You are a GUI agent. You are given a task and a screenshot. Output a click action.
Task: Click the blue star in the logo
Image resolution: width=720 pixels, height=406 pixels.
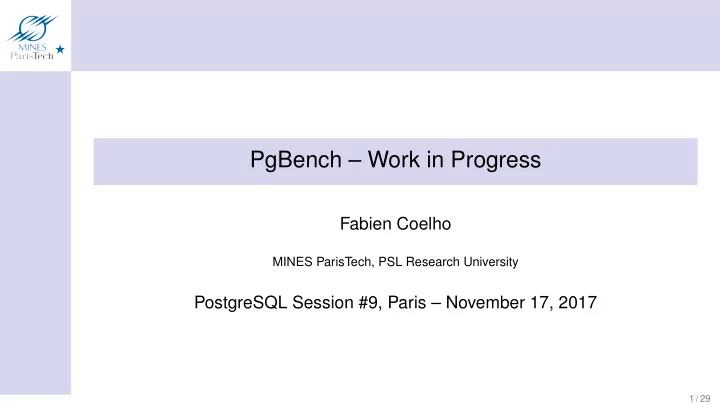(60, 49)
